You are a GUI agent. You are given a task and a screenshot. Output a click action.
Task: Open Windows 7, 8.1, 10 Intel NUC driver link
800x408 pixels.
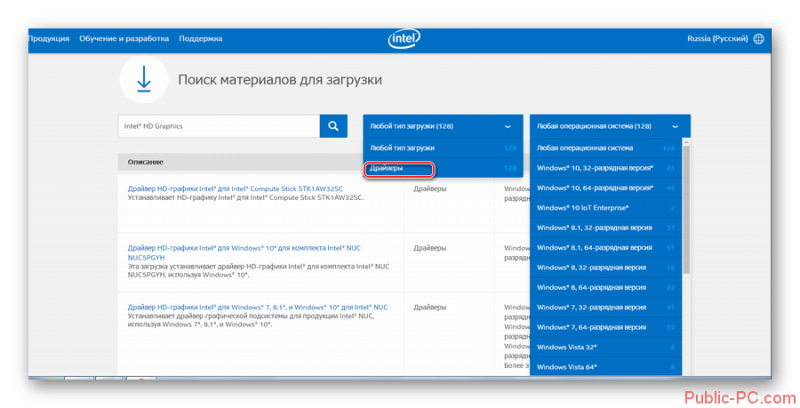[258, 307]
